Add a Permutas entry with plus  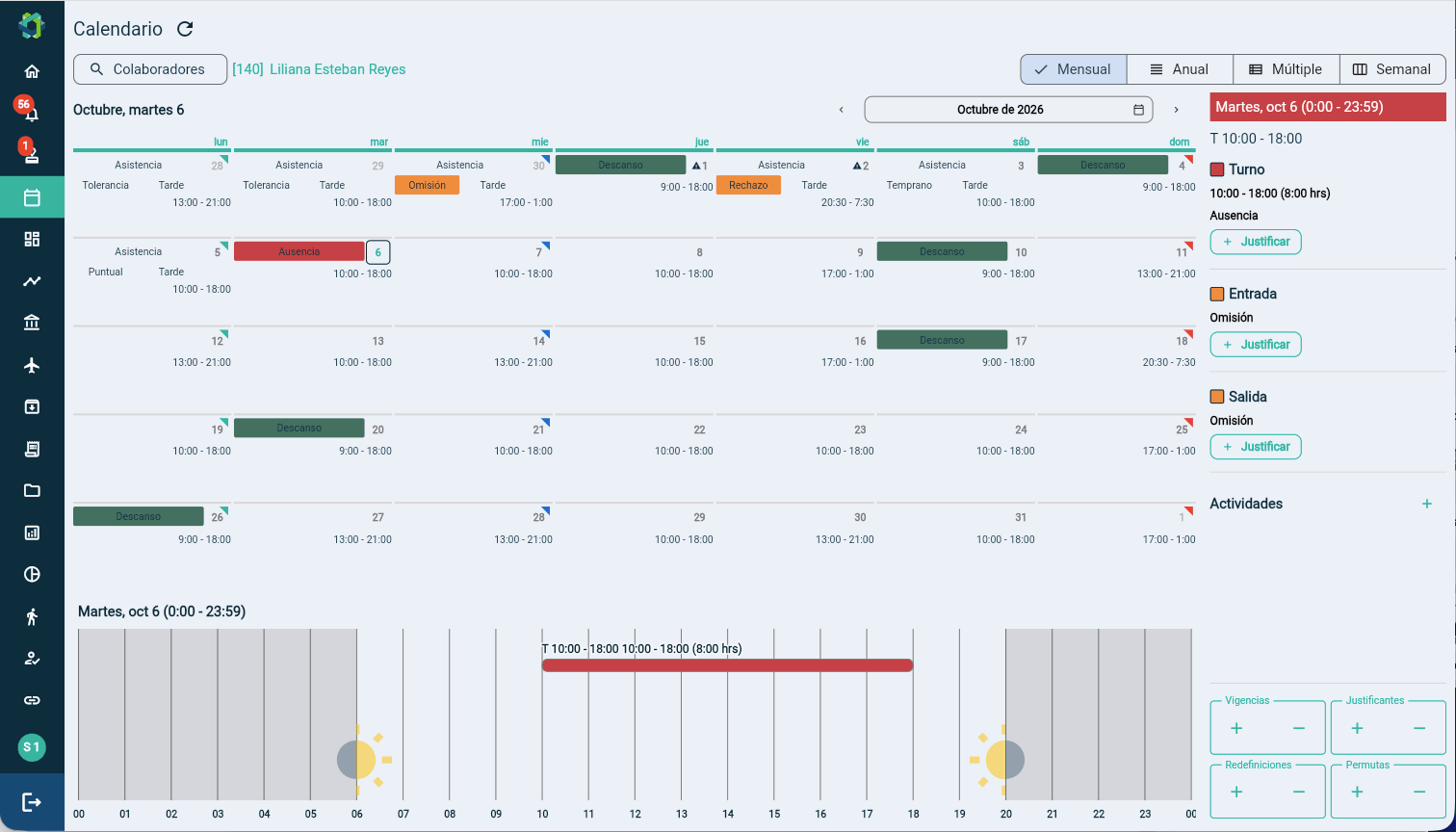pyautogui.click(x=1357, y=792)
